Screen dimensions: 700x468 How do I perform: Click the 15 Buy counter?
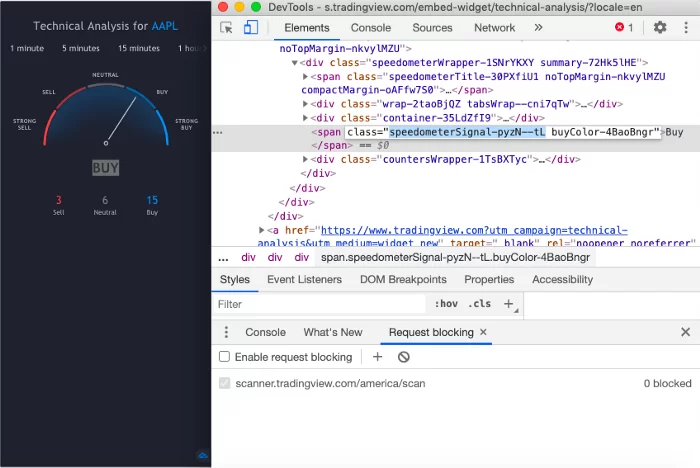(152, 205)
